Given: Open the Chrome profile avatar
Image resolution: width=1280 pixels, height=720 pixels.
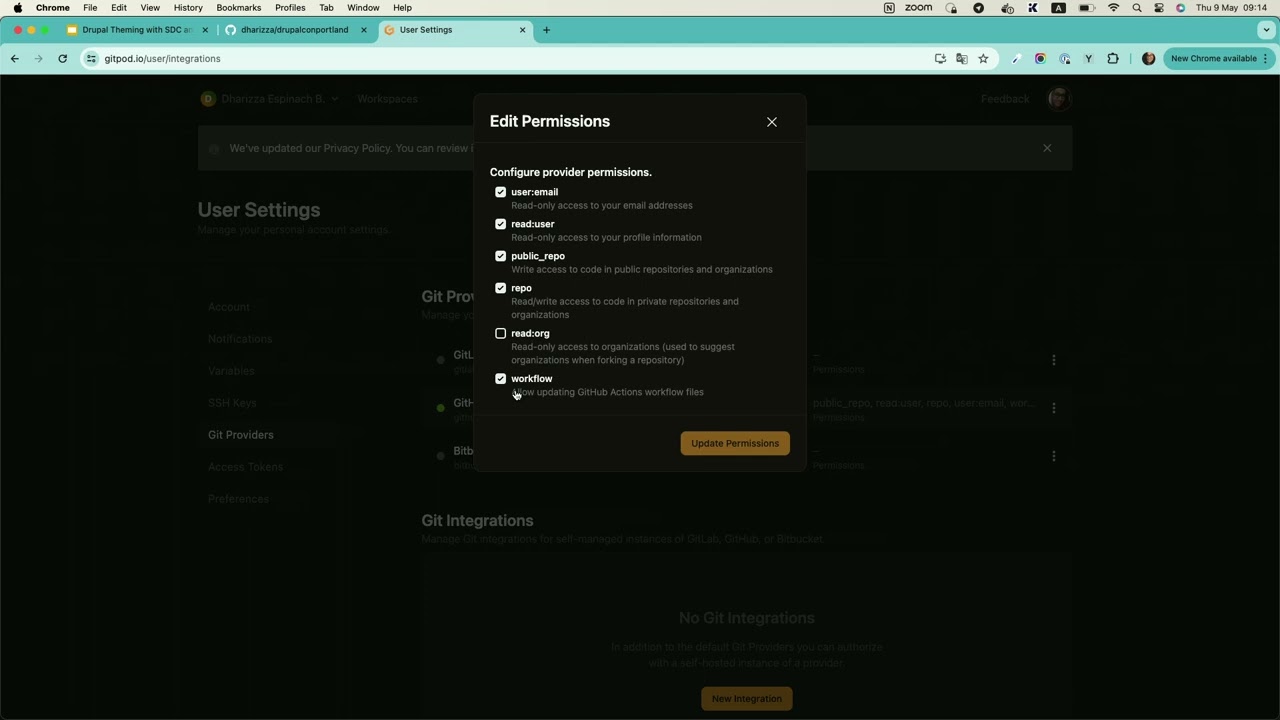Looking at the screenshot, I should point(1148,59).
